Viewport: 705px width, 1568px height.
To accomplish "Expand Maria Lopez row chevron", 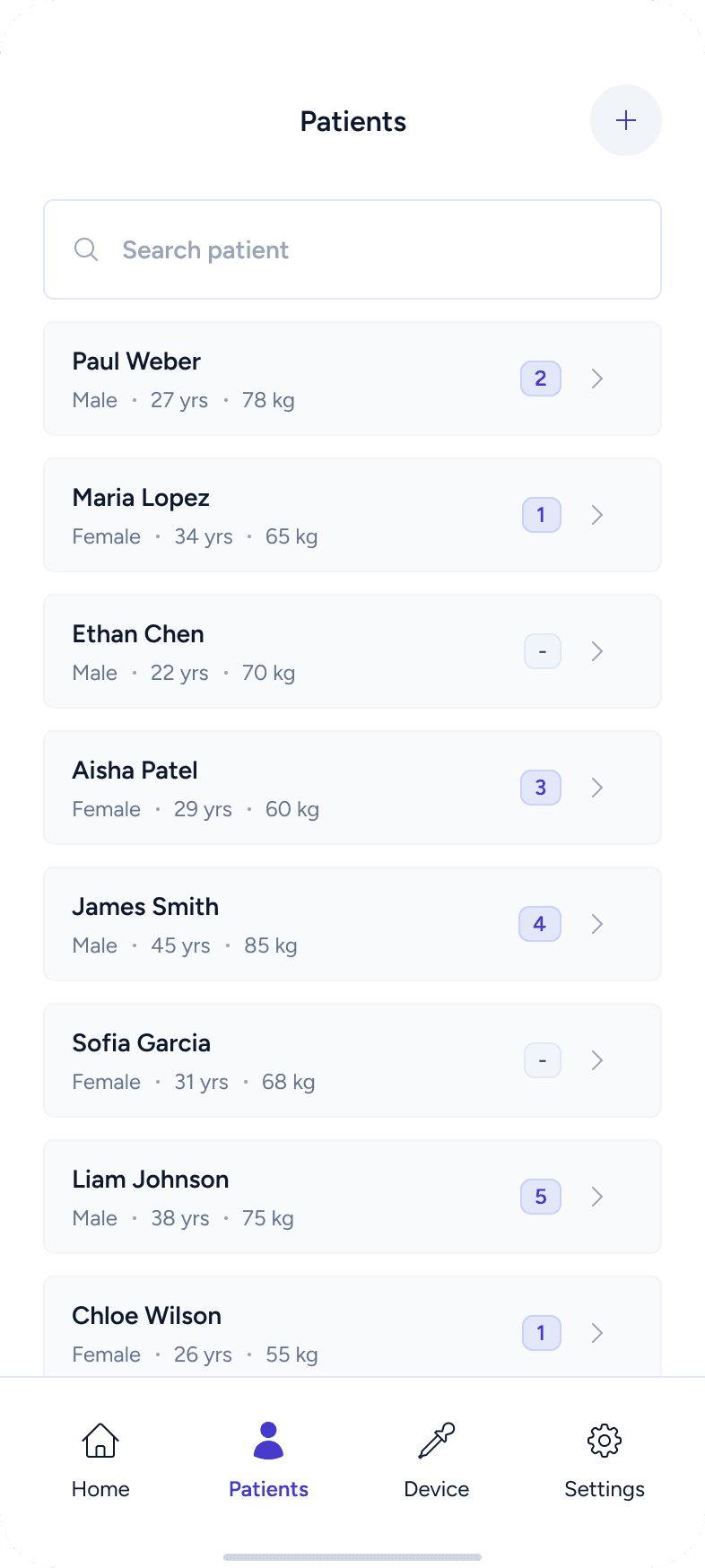I will [597, 515].
